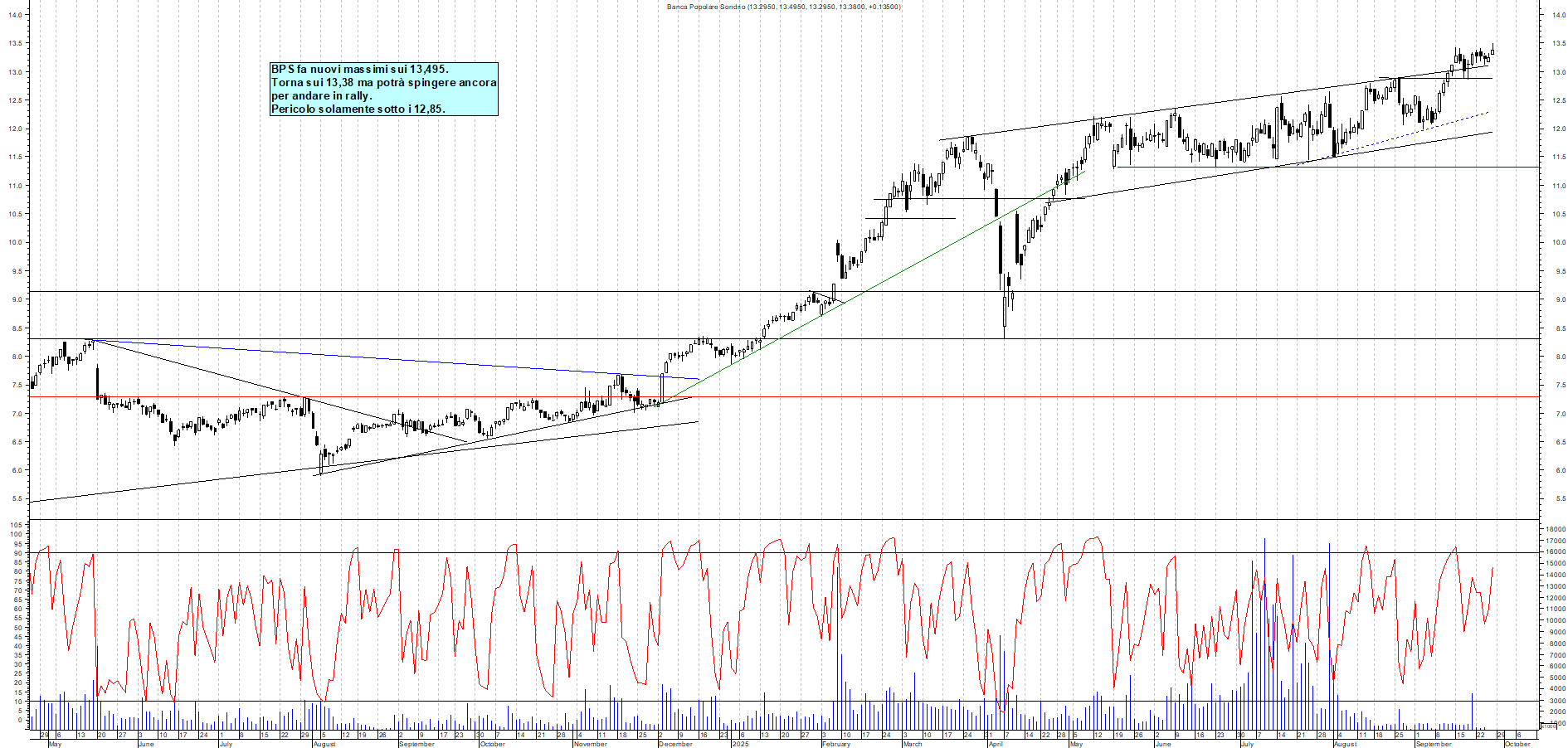1568x748 pixels.
Task: Click the 95 oscillator scale label
Action: [x=17, y=543]
